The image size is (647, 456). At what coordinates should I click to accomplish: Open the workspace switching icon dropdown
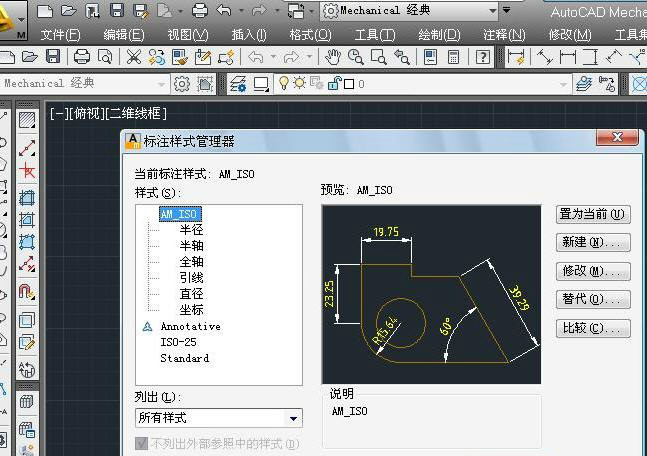pos(312,11)
